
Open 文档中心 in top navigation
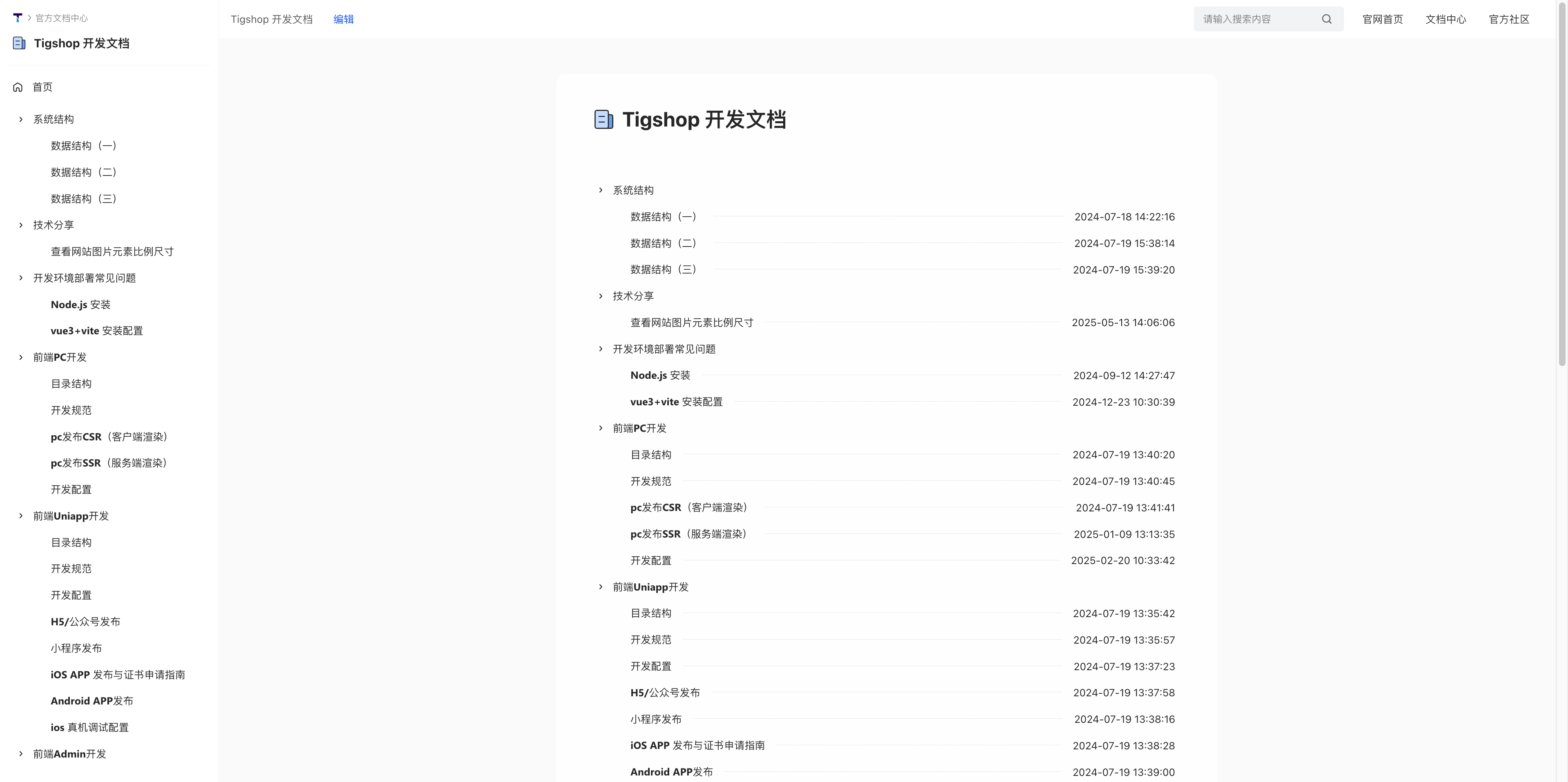[1445, 20]
